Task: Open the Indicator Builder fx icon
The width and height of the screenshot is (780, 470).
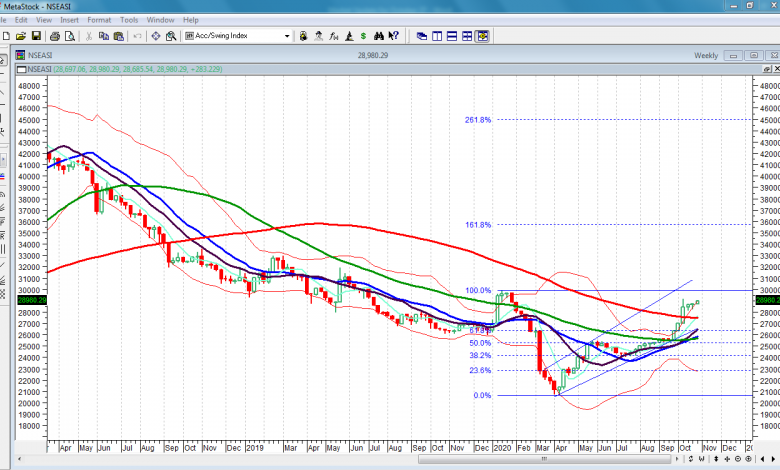Action: point(333,36)
